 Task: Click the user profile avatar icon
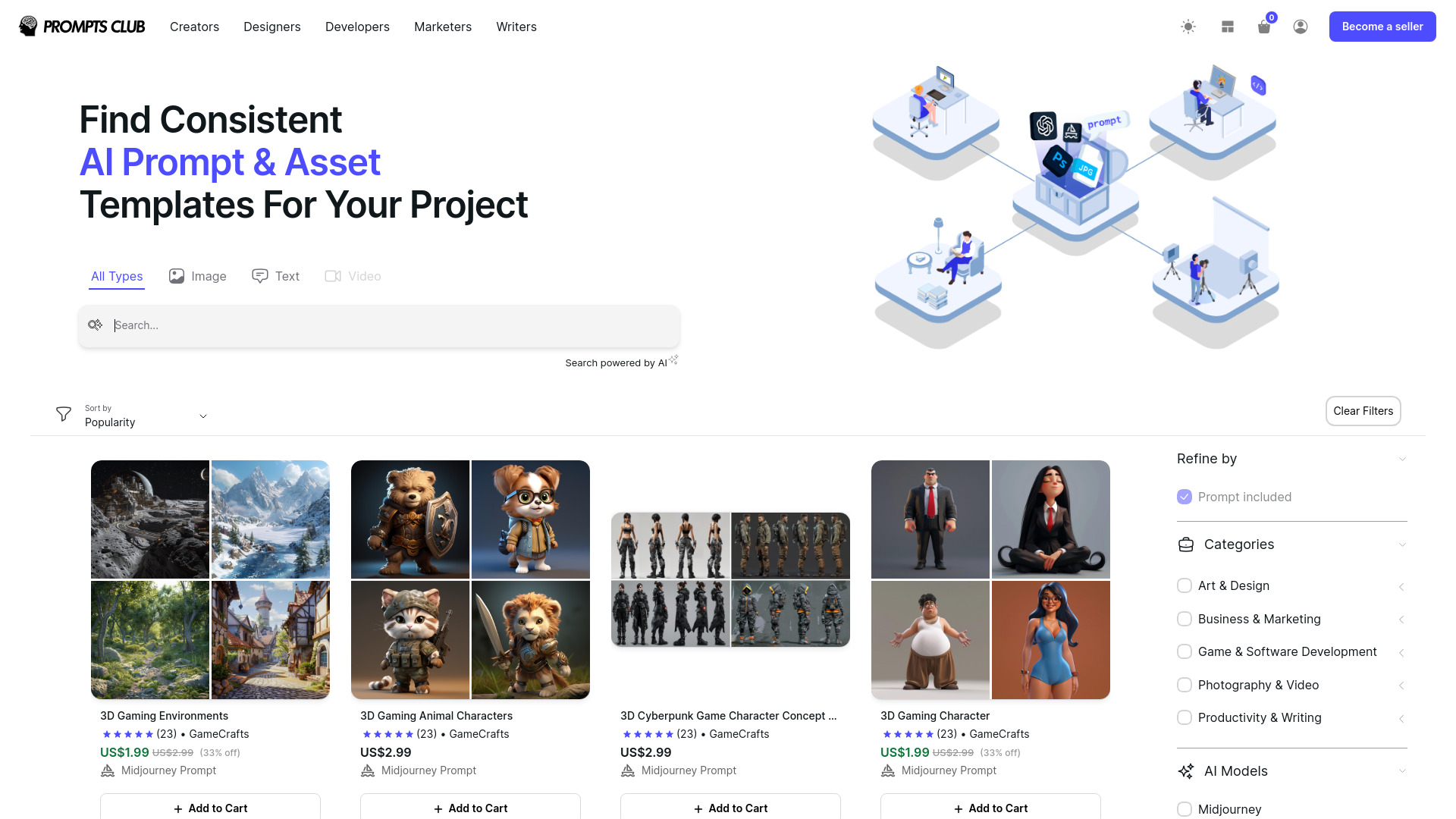1300,27
